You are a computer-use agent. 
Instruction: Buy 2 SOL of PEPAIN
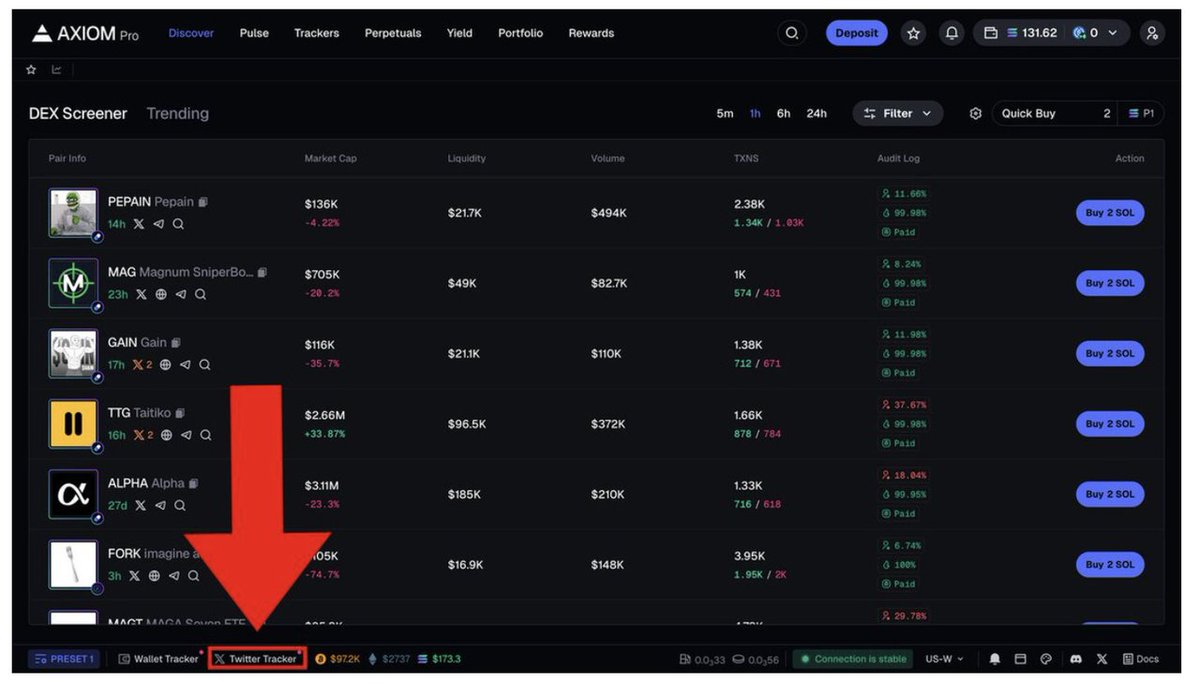point(1110,213)
